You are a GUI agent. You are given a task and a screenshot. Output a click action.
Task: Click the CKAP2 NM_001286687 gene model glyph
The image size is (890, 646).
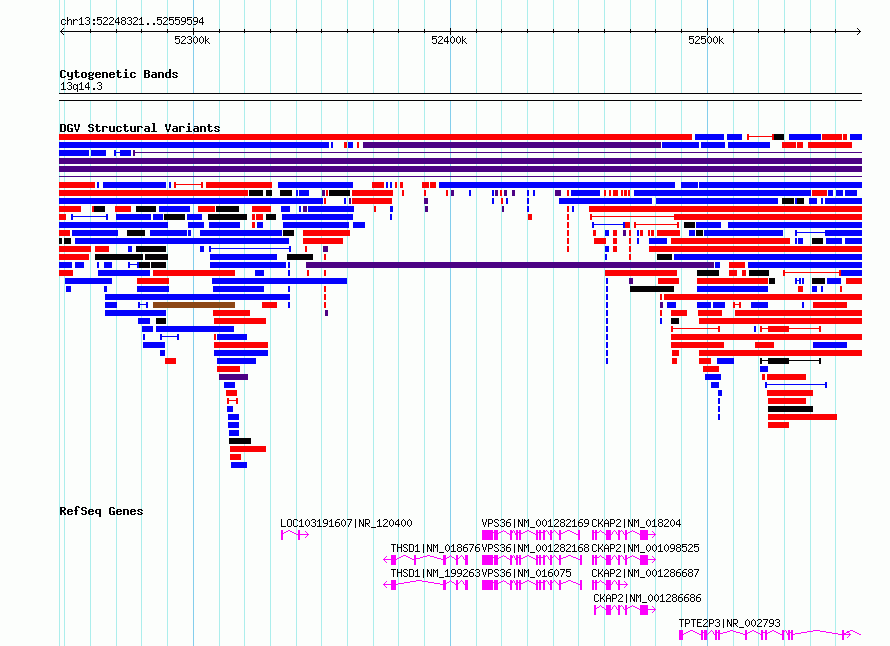coord(610,585)
